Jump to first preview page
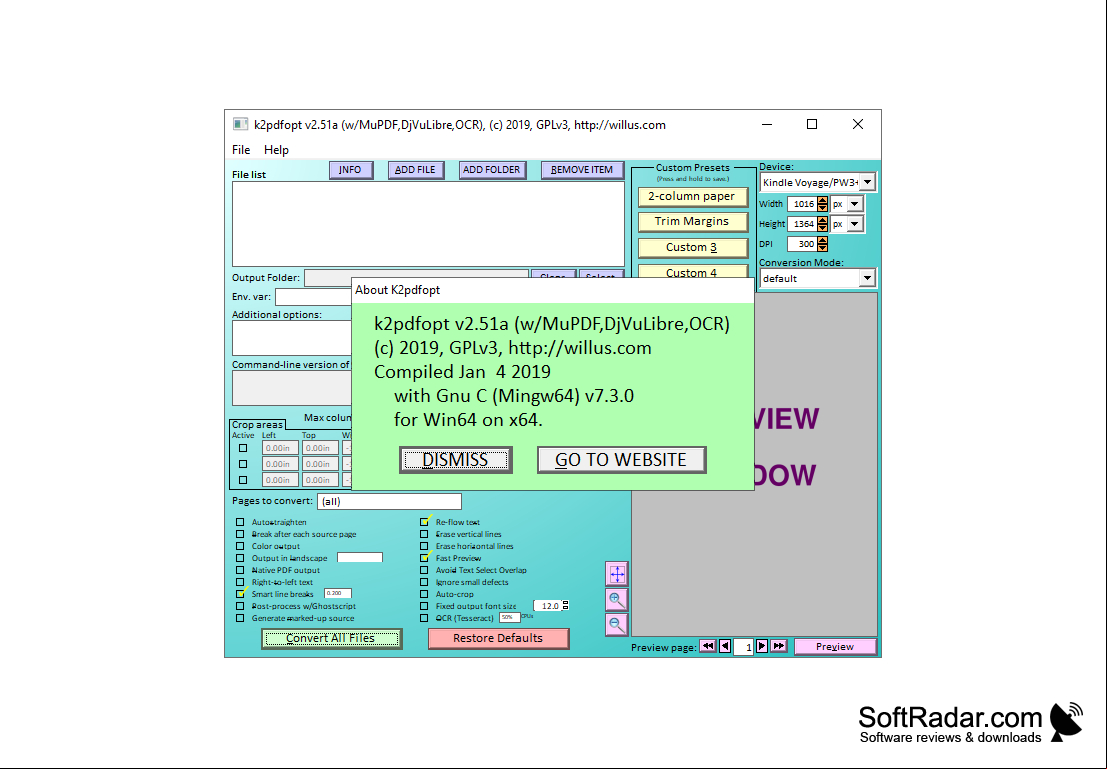The width and height of the screenshot is (1107, 769). coord(707,646)
